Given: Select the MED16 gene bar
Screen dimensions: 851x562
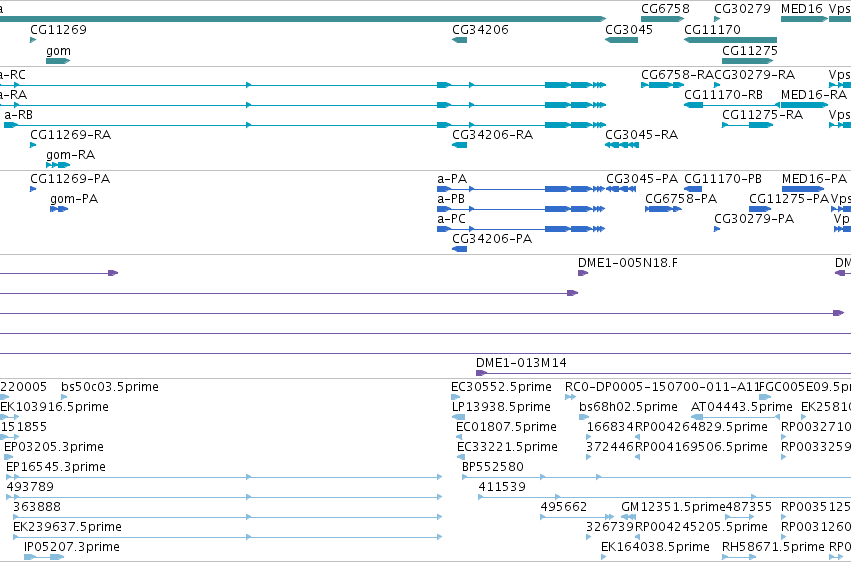Looking at the screenshot, I should (x=804, y=19).
